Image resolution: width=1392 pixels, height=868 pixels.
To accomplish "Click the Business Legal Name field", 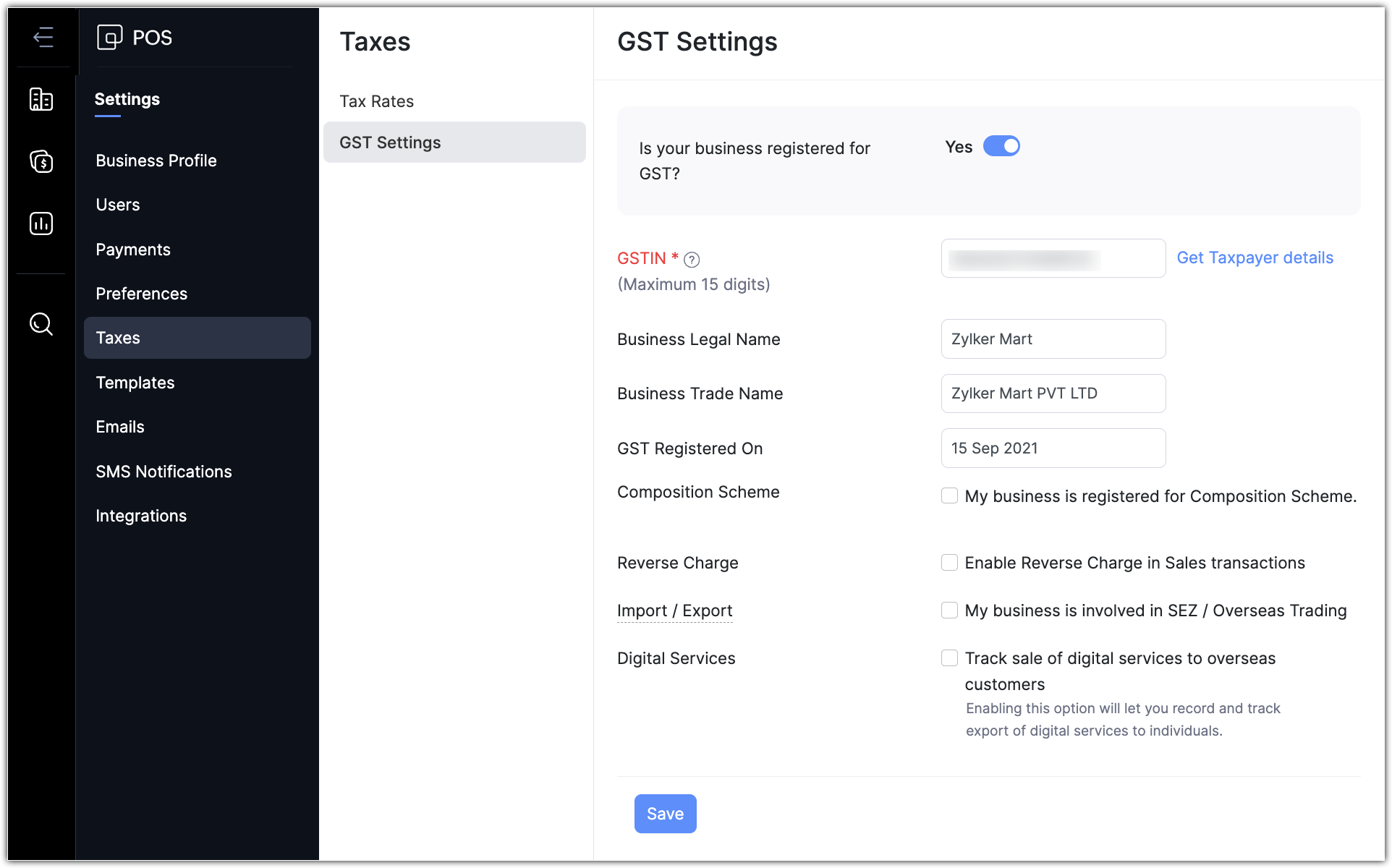I will pos(1053,339).
